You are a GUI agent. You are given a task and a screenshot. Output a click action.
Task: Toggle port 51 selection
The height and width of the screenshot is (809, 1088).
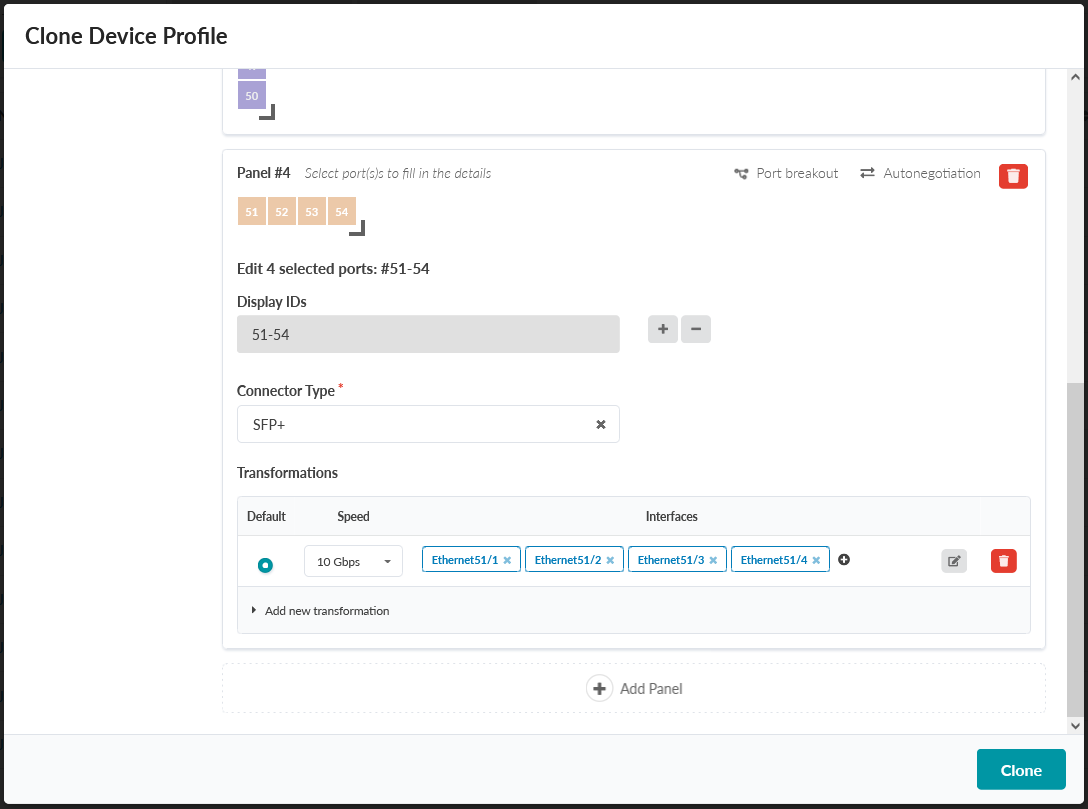point(252,212)
